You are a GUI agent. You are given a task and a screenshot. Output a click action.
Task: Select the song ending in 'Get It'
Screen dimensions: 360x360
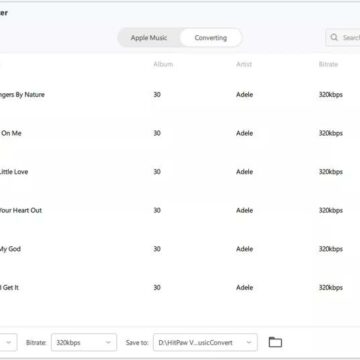pos(9,287)
